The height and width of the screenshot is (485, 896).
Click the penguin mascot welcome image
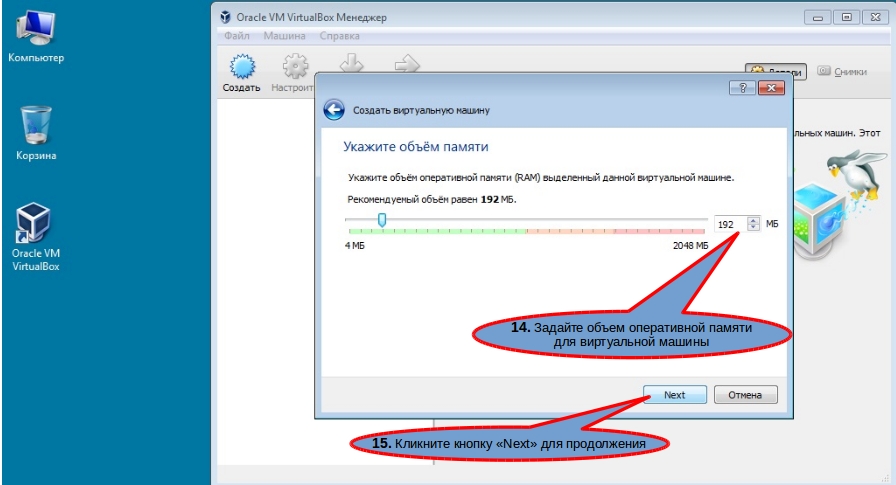pos(838,203)
